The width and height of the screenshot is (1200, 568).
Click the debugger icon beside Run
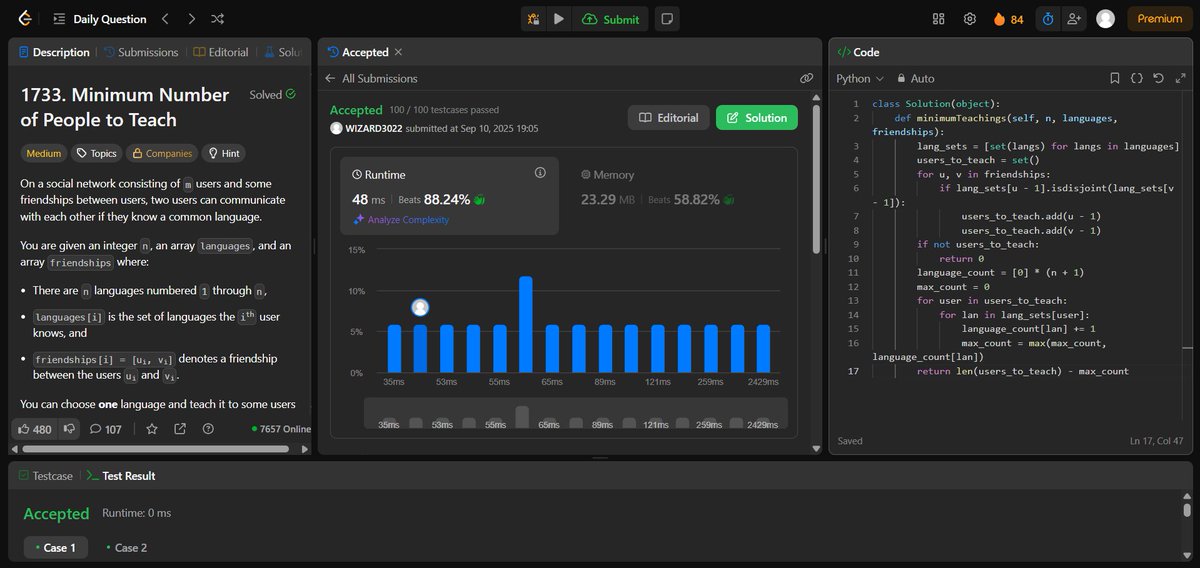pos(534,19)
